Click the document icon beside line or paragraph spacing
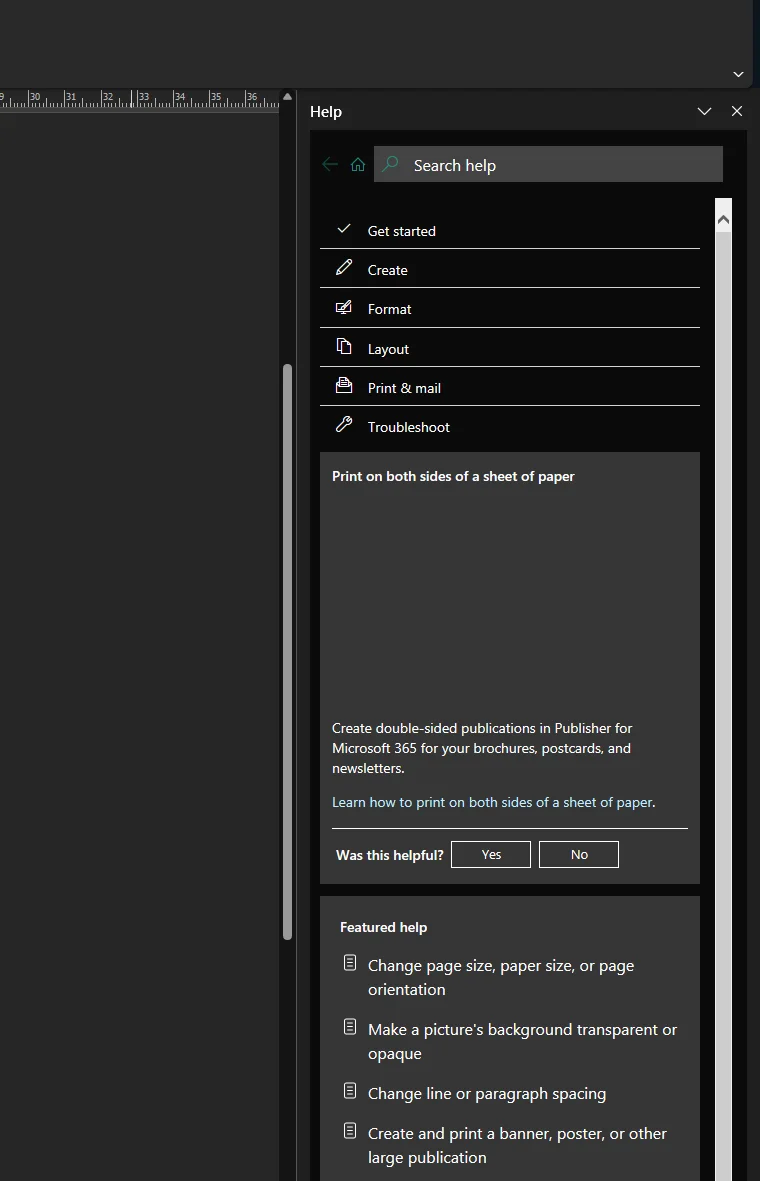 349,1091
